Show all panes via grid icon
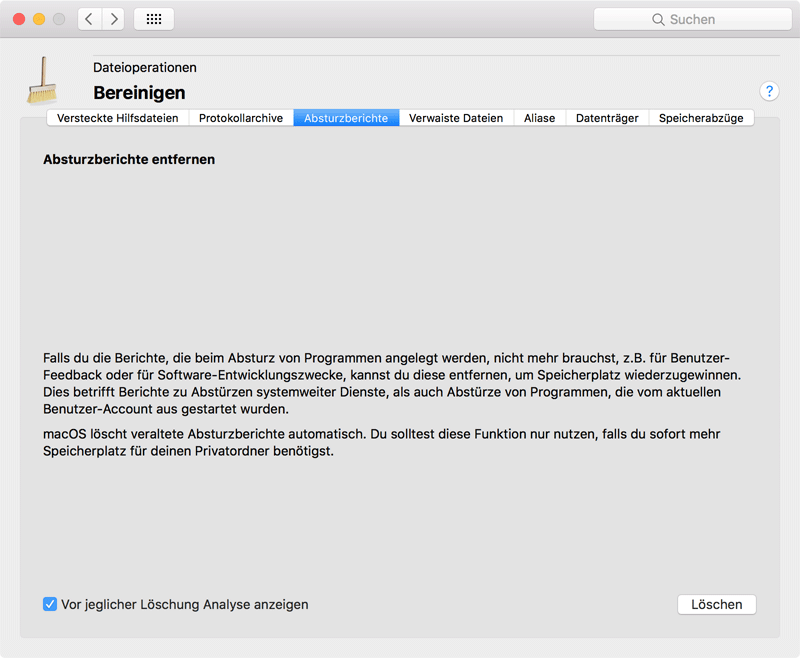The width and height of the screenshot is (800, 658). [154, 19]
